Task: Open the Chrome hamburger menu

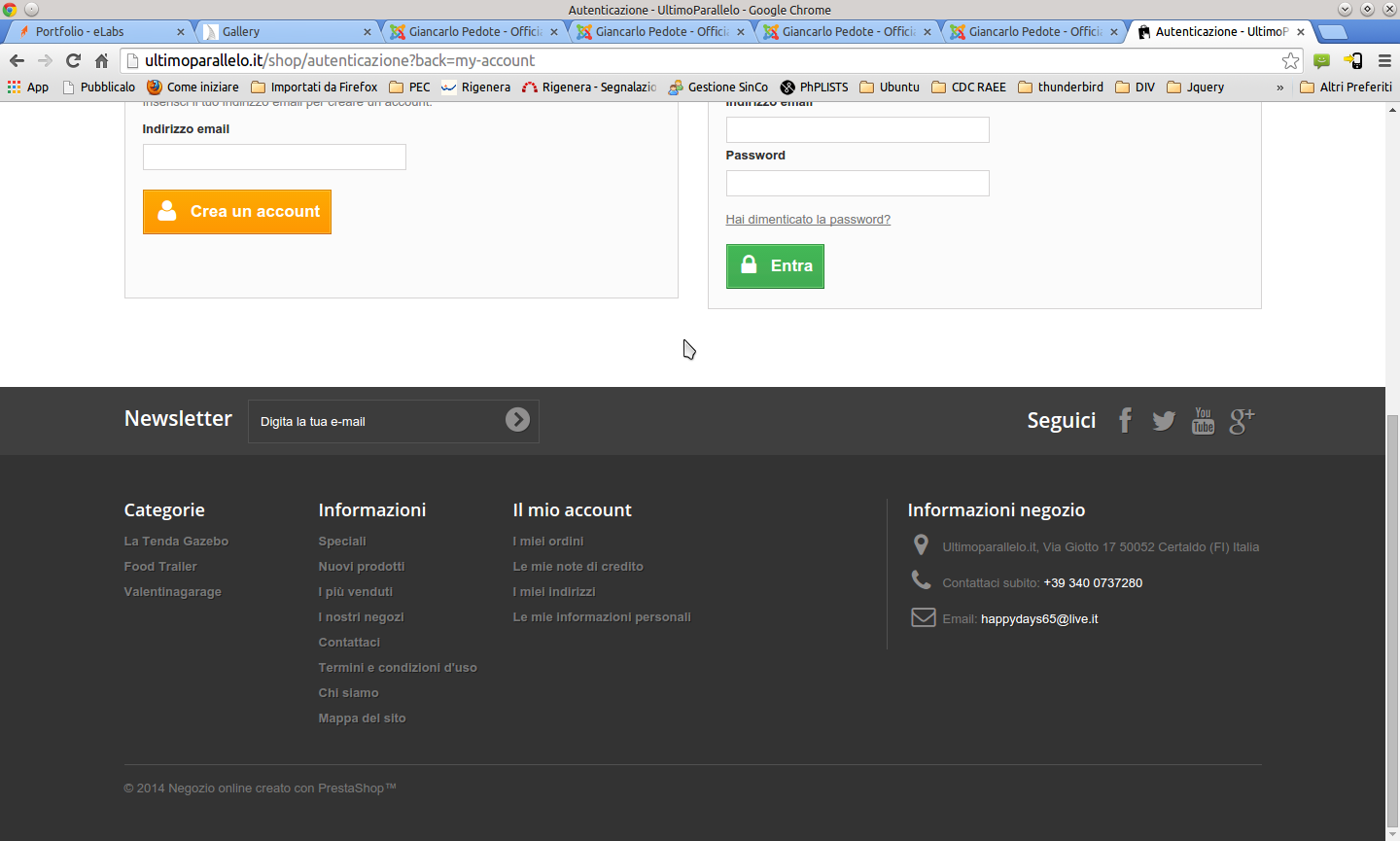Action: (1384, 60)
